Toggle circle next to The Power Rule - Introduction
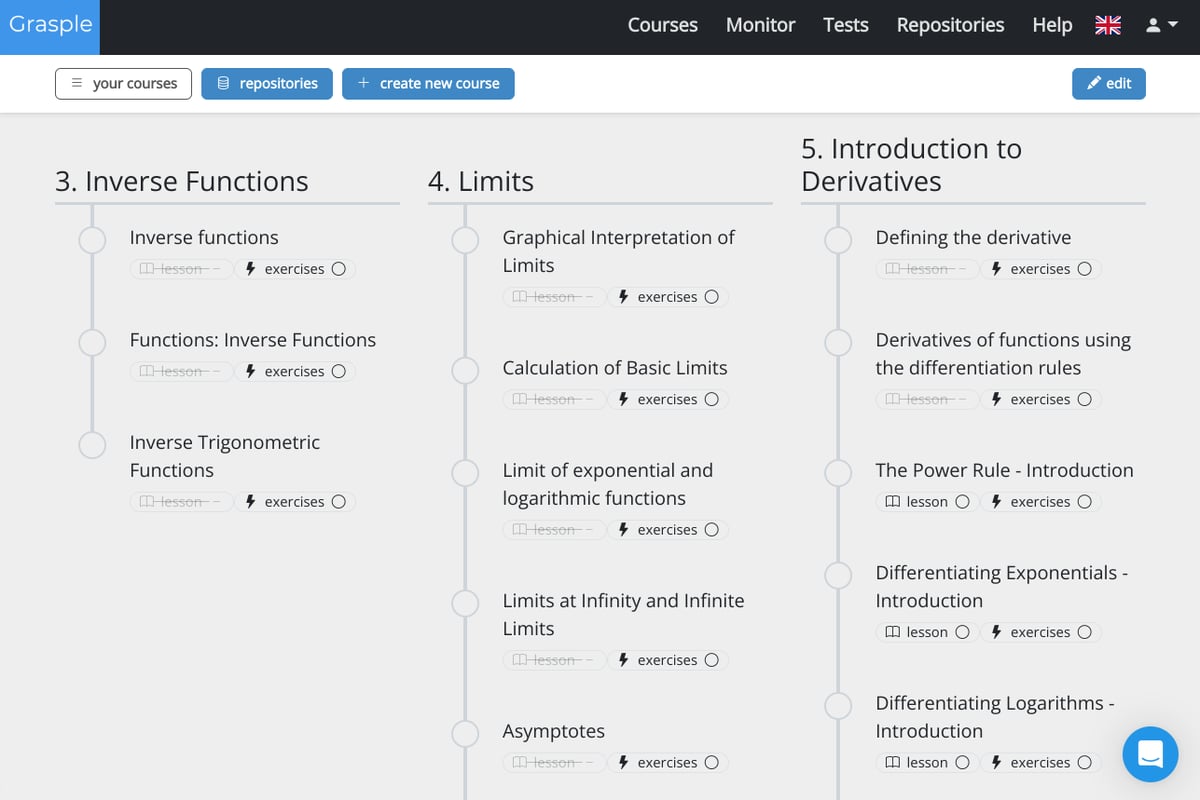This screenshot has width=1200, height=800. (838, 473)
